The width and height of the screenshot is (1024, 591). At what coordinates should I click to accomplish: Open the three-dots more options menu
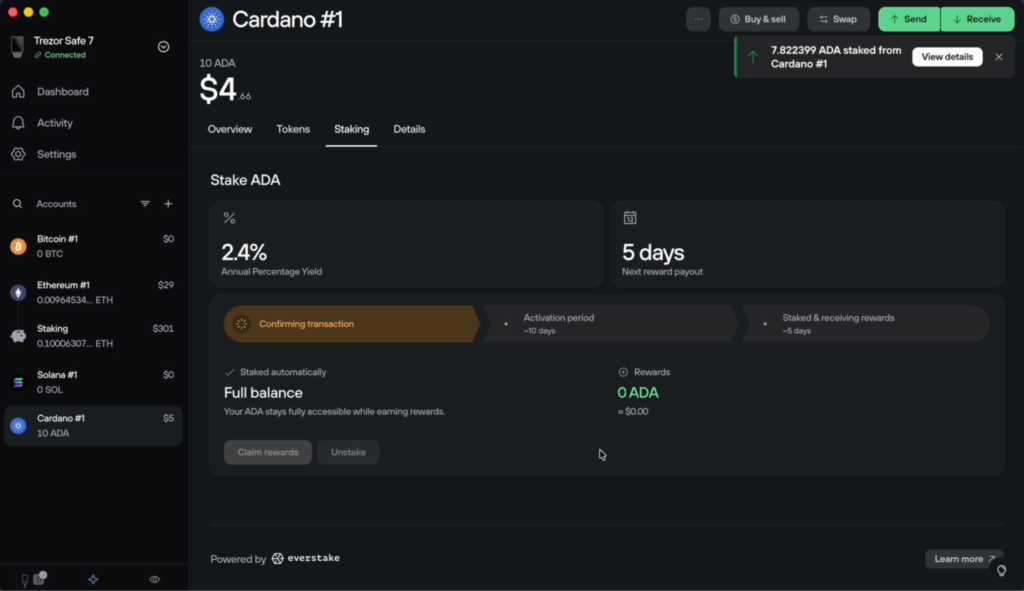(x=698, y=19)
